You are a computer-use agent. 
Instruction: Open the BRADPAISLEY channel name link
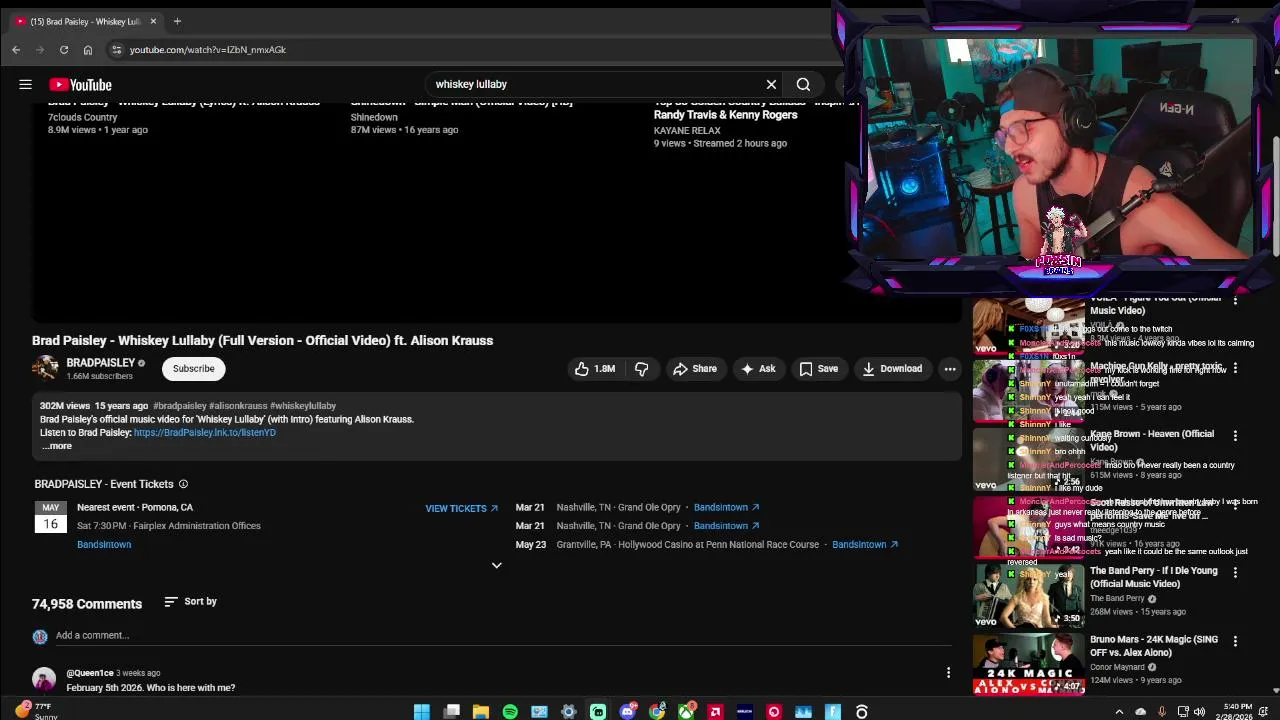pos(100,363)
